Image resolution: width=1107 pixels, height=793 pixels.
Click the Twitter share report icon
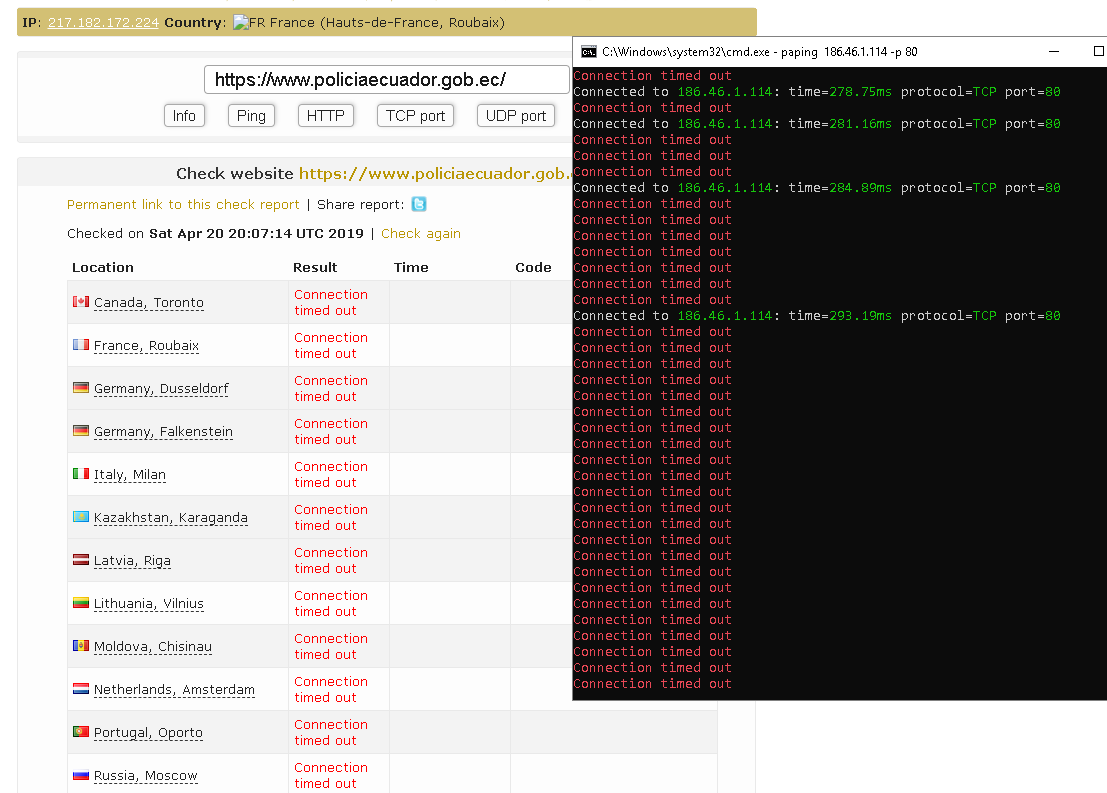(x=419, y=204)
